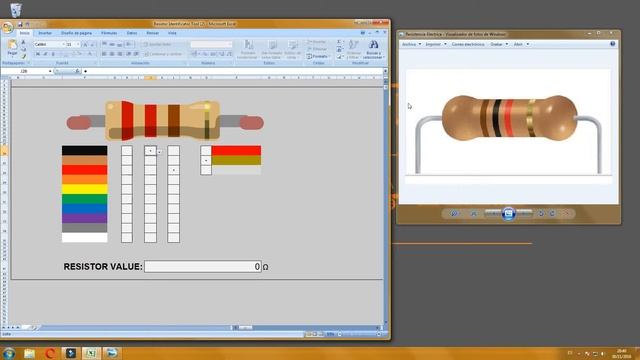Check first band box in red row

[x=127, y=170]
